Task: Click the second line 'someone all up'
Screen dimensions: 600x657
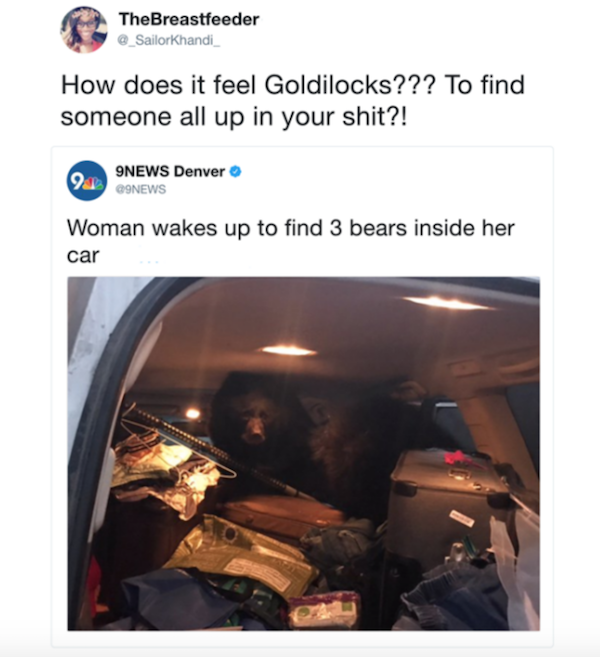Action: 152,116
